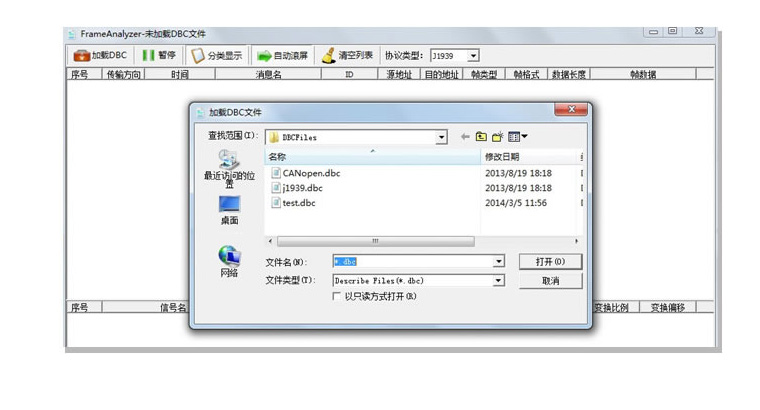Go back using the dialog's back arrow
Image resolution: width=760 pixels, height=410 pixels.
pos(465,137)
